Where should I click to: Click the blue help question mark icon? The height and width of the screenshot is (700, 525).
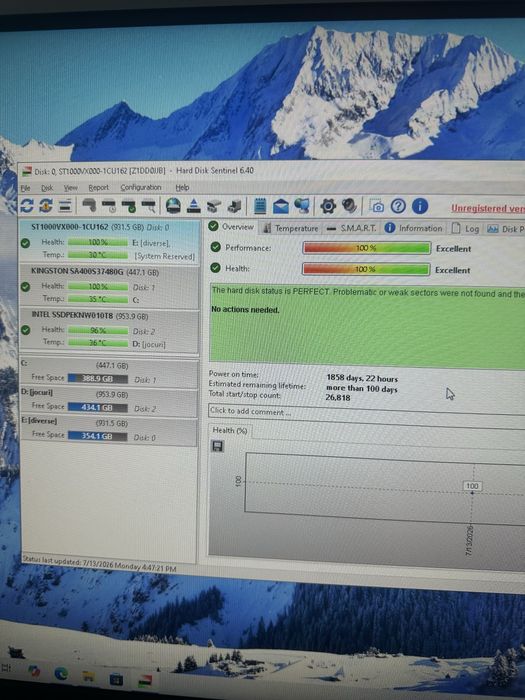(x=398, y=206)
